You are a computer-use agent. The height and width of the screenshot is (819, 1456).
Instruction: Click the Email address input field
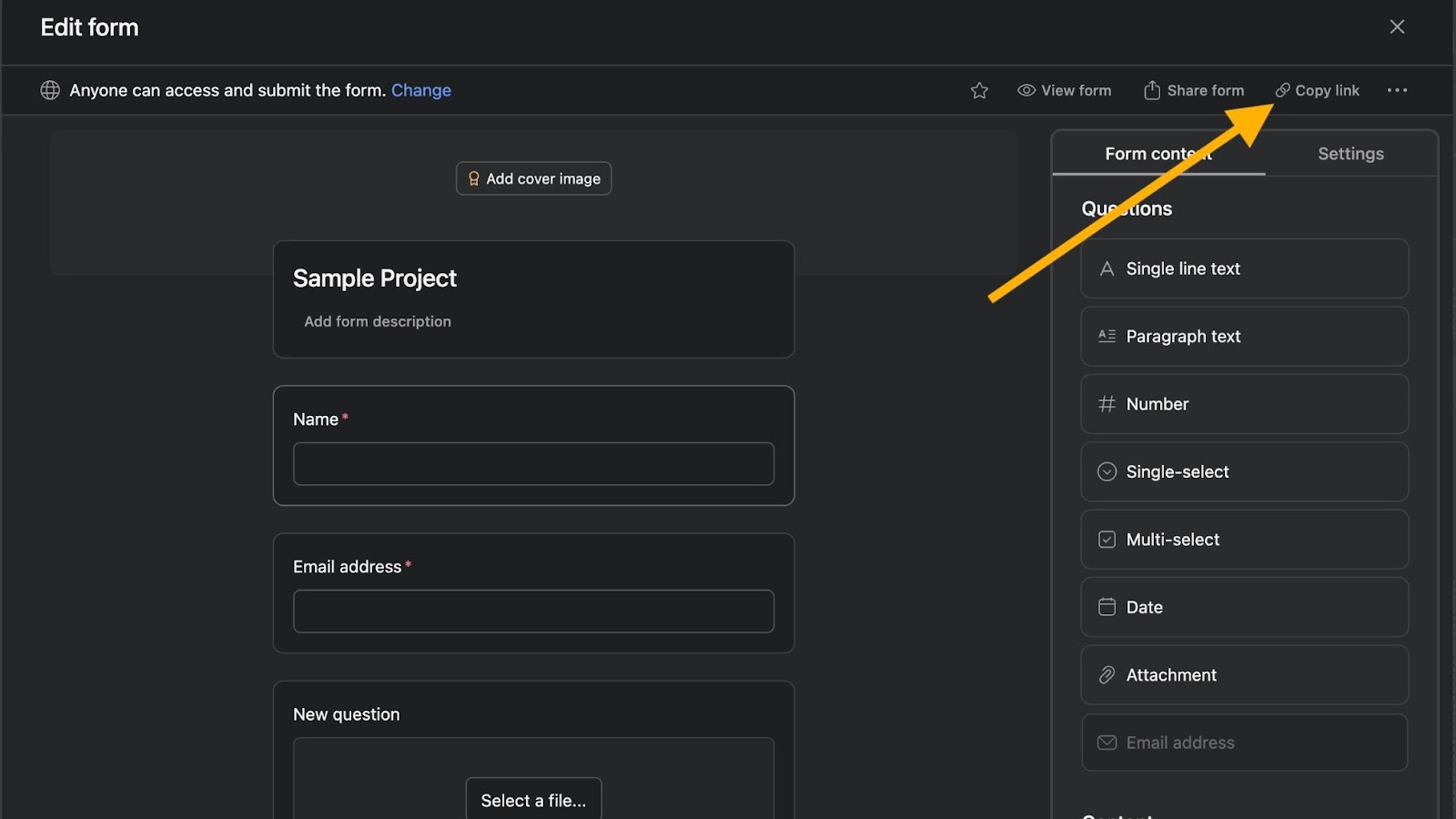point(533,612)
